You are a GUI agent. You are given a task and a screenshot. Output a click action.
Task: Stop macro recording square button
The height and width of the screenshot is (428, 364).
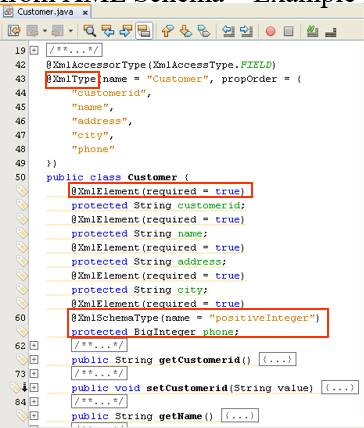pyautogui.click(x=289, y=31)
